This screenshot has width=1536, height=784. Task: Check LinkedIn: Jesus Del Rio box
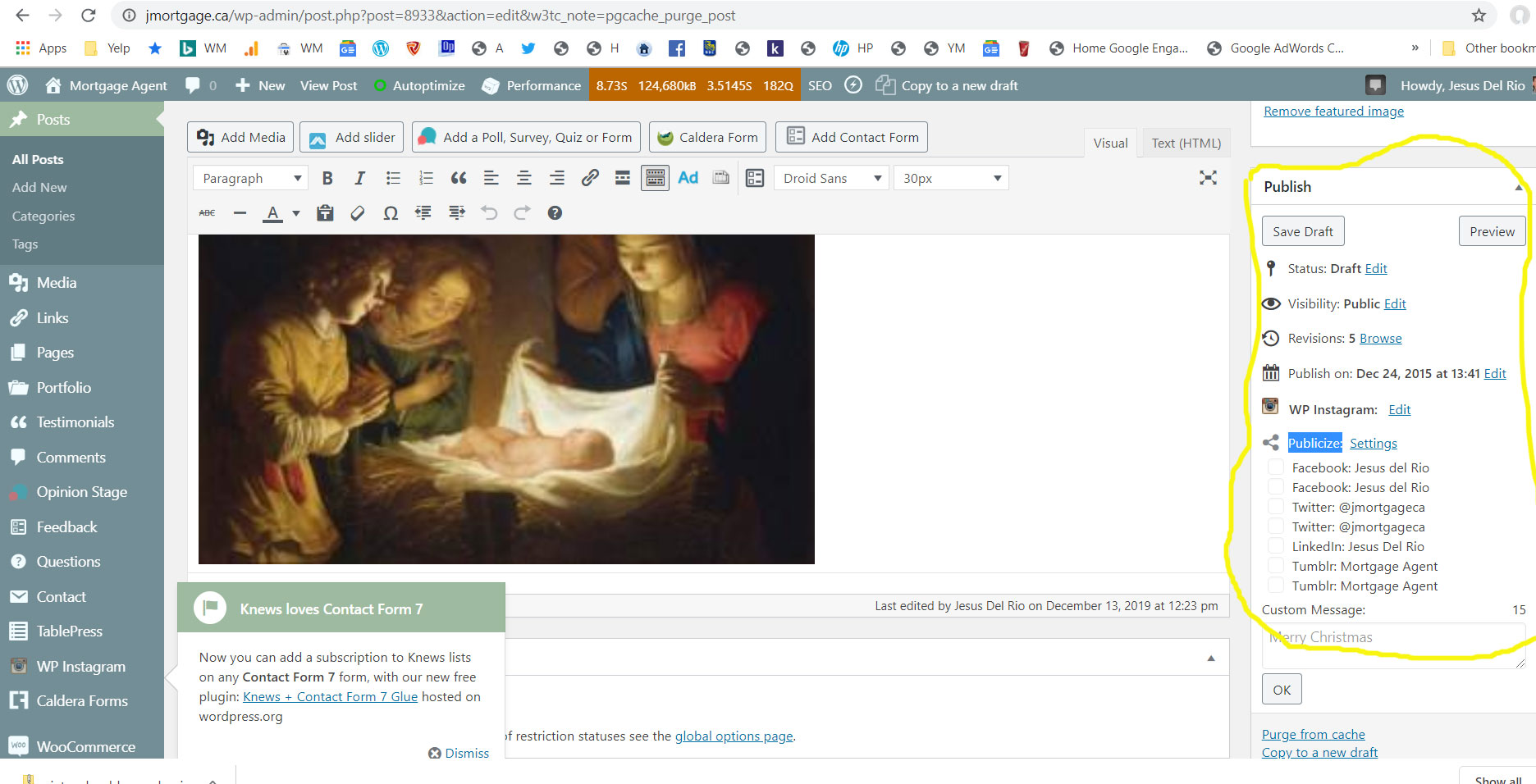pyautogui.click(x=1276, y=546)
